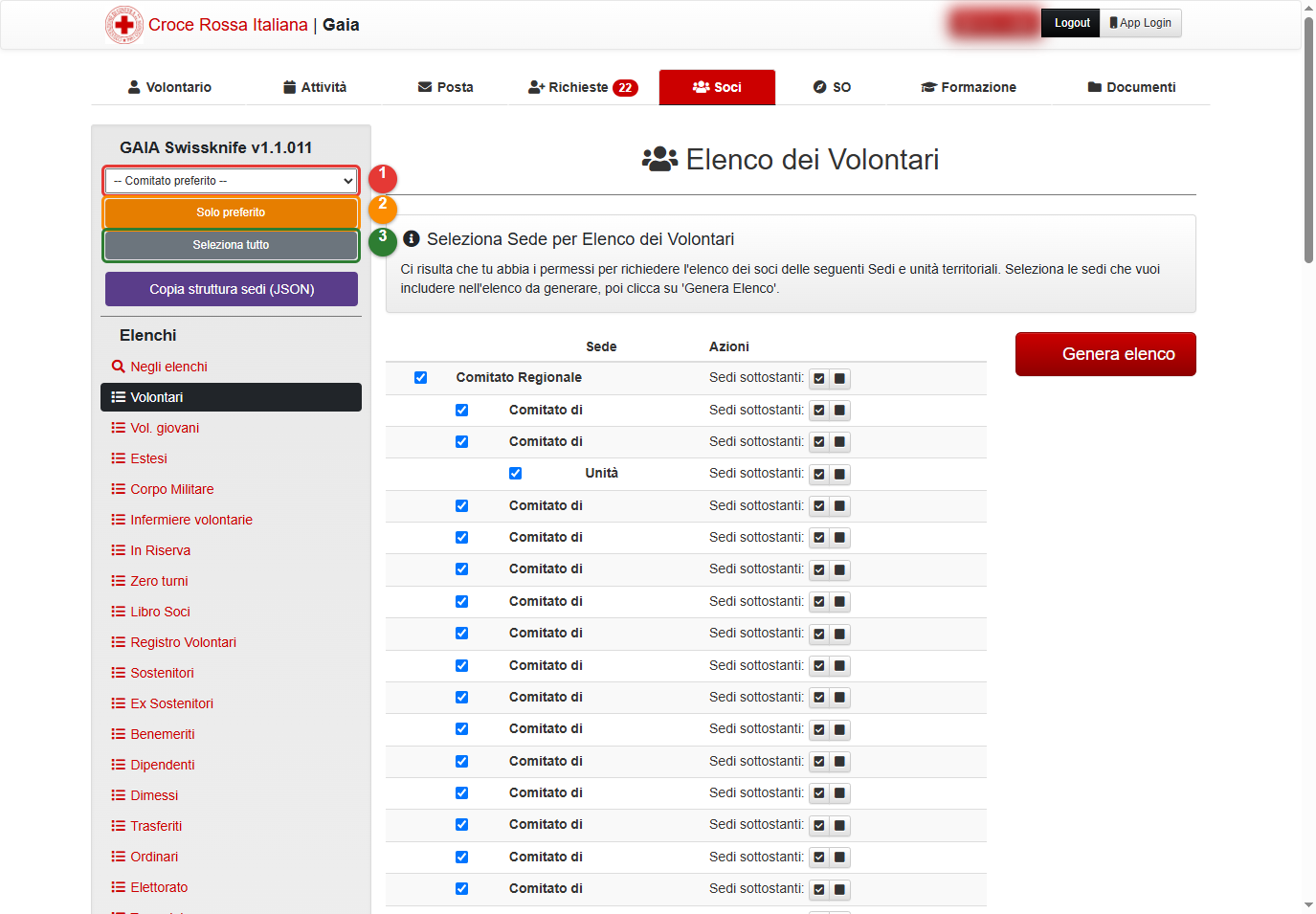
Task: Click the Croce Rossa Italiana logo
Action: [124, 25]
